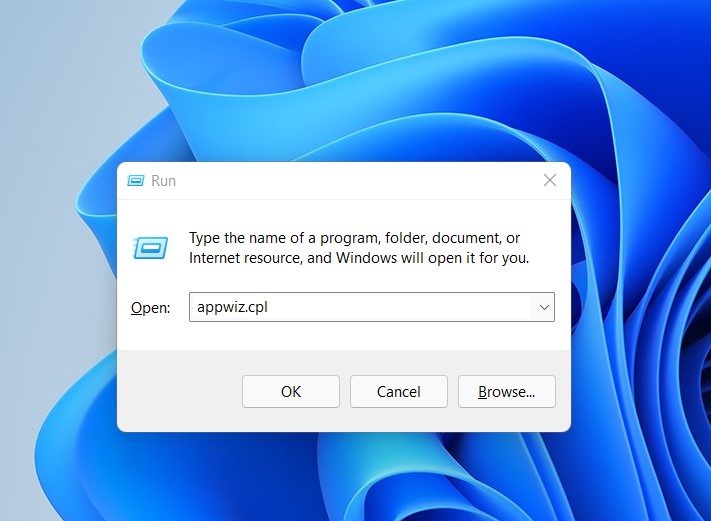711x521 pixels.
Task: Click the small Run icon in title bar
Action: tap(136, 181)
